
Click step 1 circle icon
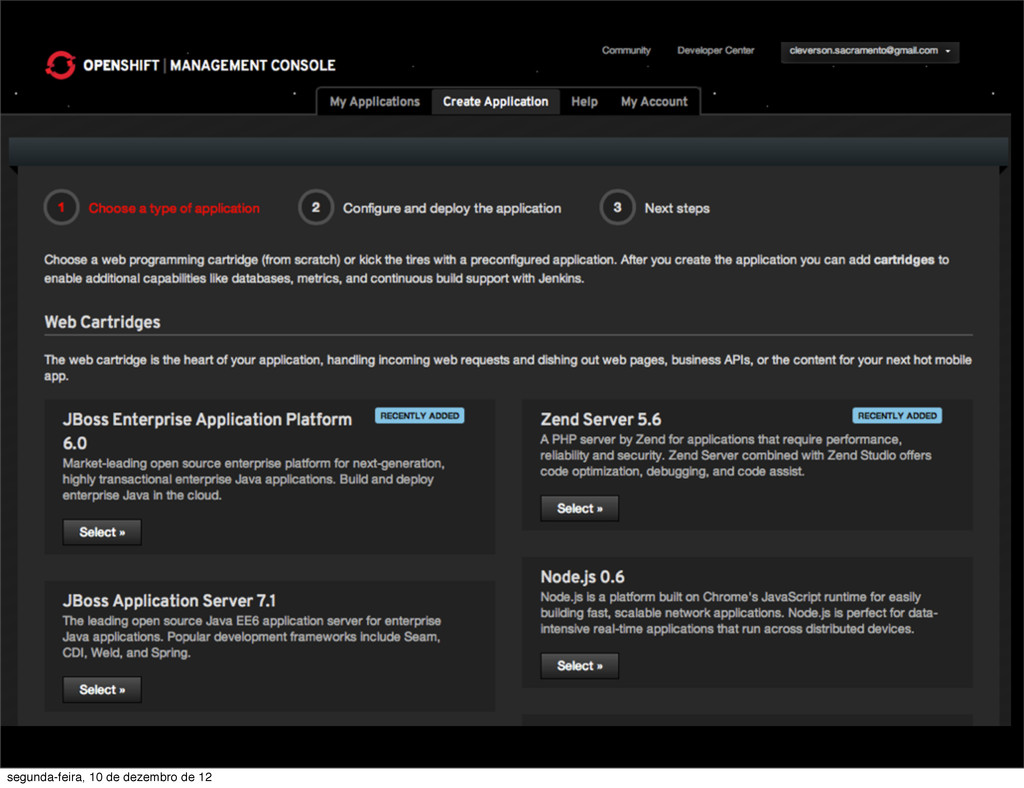pyautogui.click(x=61, y=208)
